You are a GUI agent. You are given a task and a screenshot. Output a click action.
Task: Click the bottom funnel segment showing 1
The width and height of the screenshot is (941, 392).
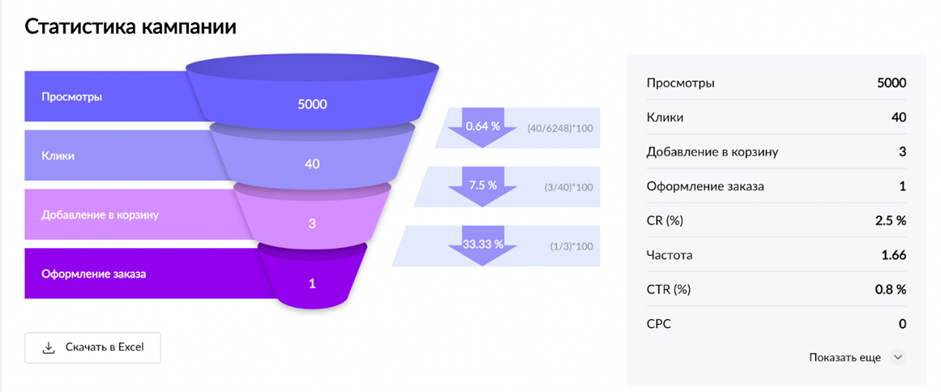point(312,277)
